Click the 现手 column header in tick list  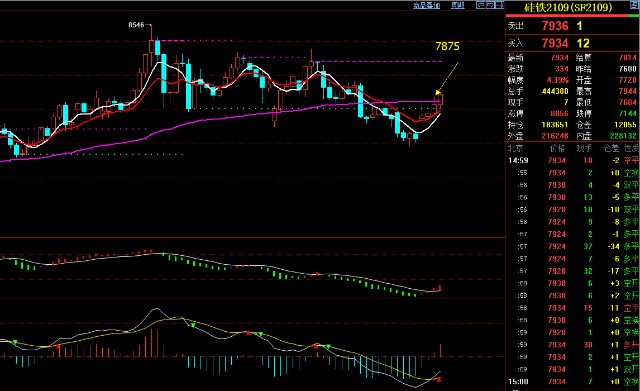584,148
